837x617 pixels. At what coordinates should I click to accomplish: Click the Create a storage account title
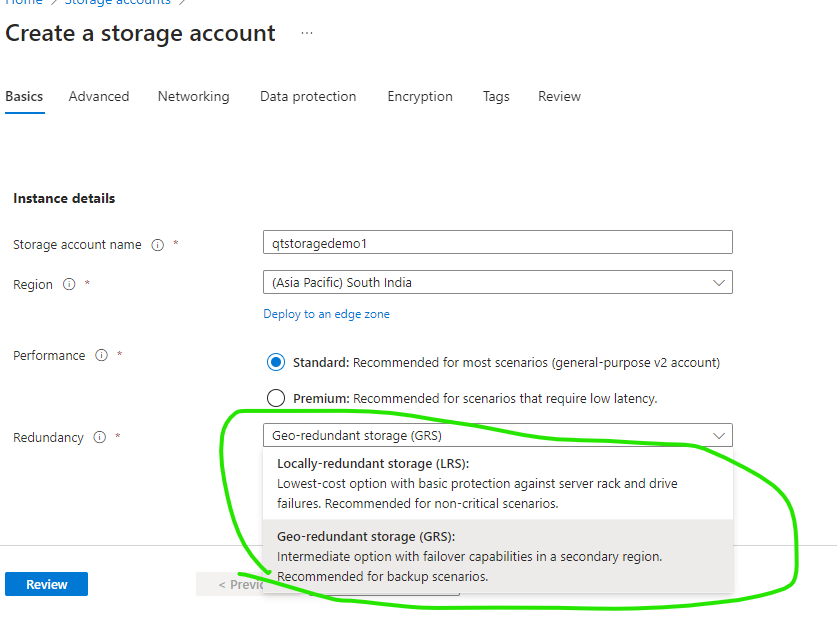pos(140,34)
